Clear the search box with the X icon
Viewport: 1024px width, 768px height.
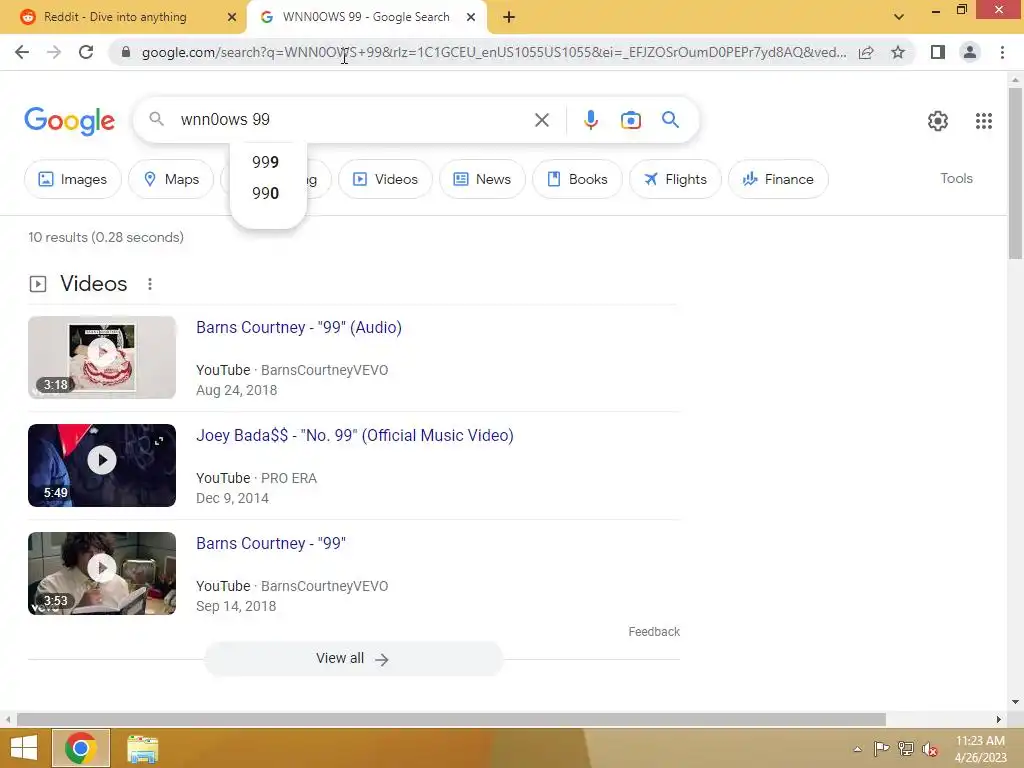(x=541, y=120)
